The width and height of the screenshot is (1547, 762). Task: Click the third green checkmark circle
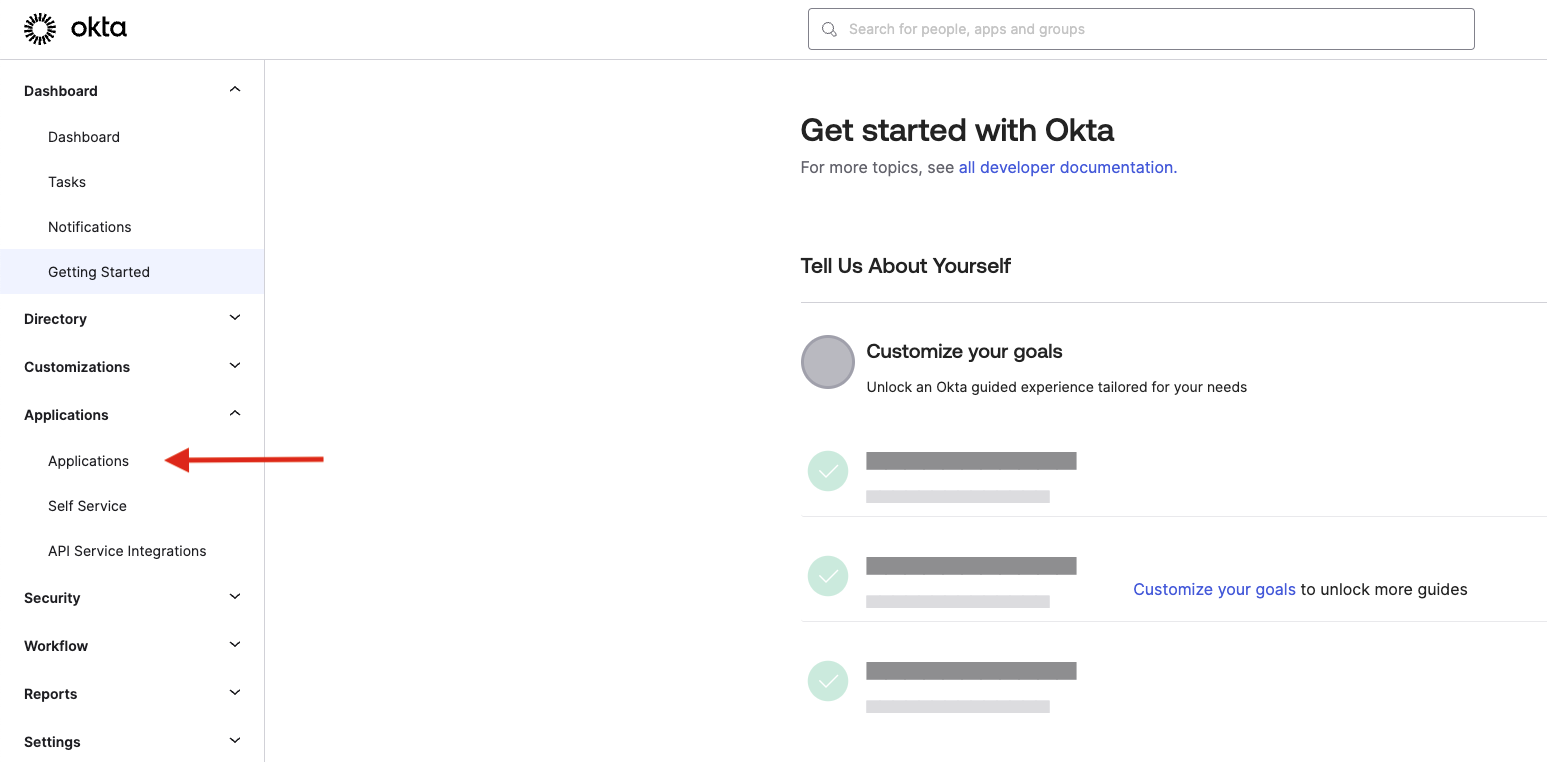pyautogui.click(x=828, y=681)
